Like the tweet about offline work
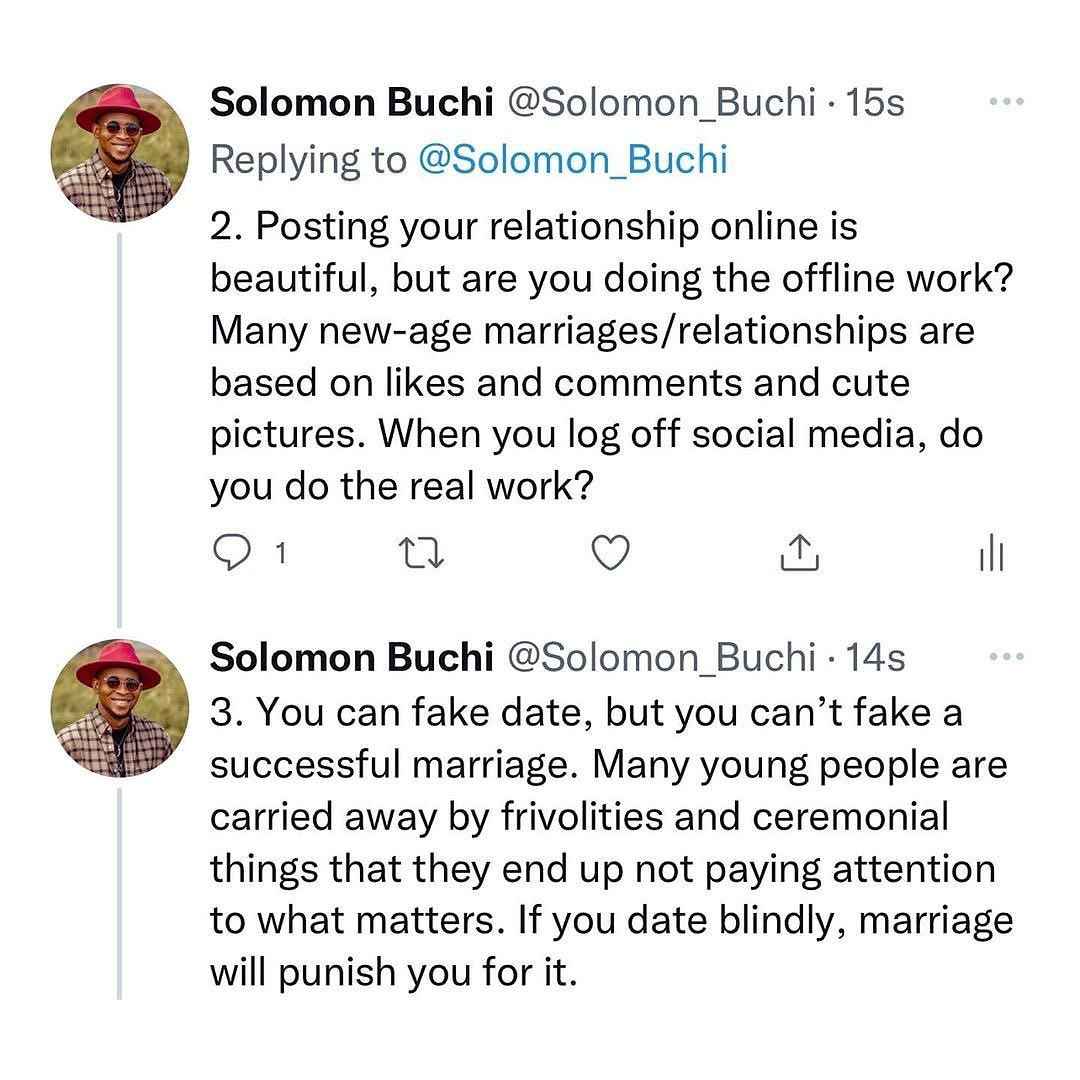This screenshot has height=1080, width=1080. [x=611, y=552]
